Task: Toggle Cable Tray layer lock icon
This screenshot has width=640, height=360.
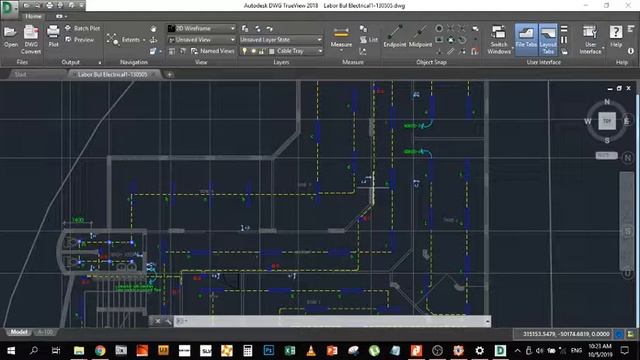Action: pos(262,51)
